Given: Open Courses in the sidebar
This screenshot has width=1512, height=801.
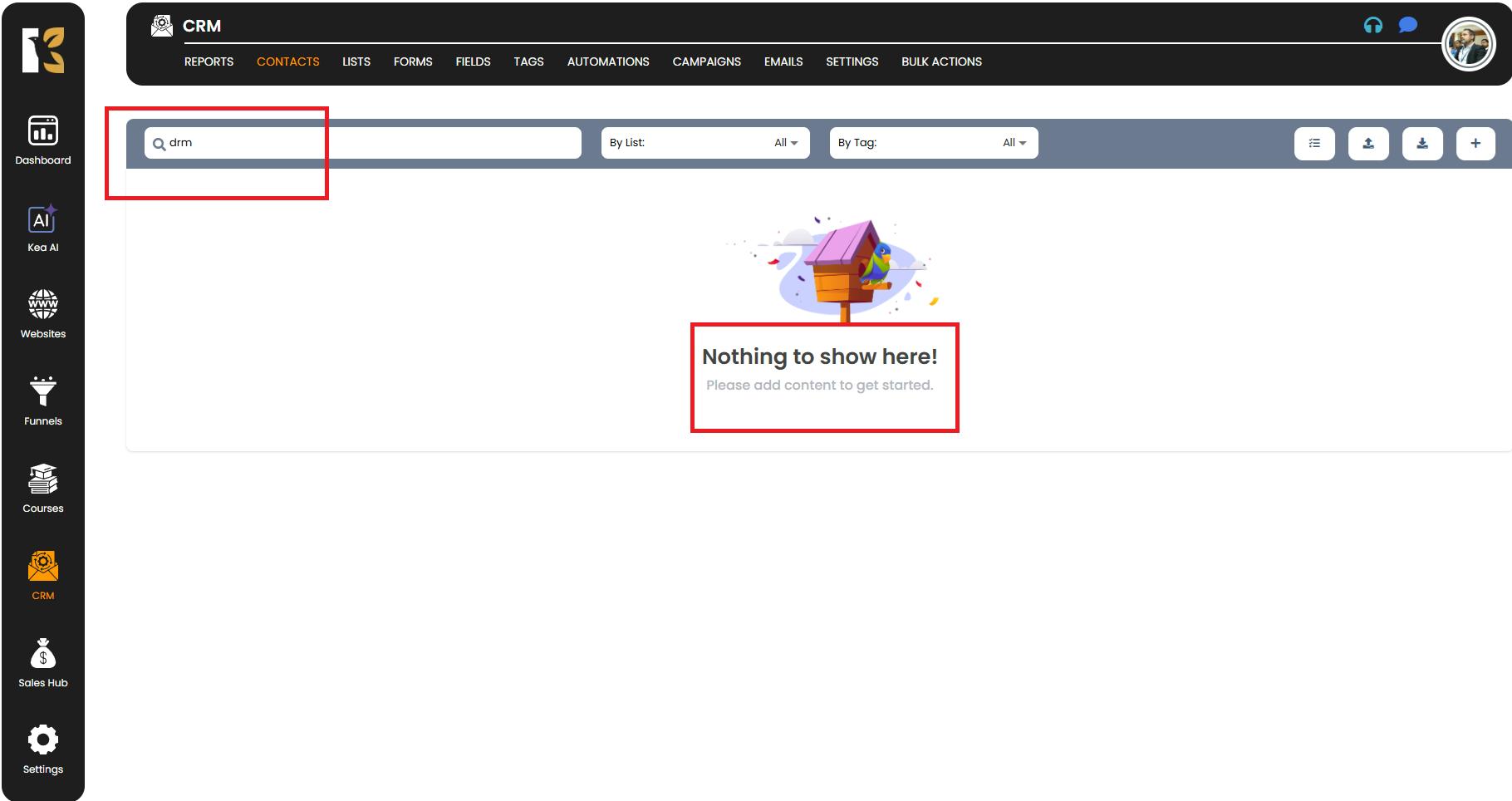Looking at the screenshot, I should tap(43, 489).
